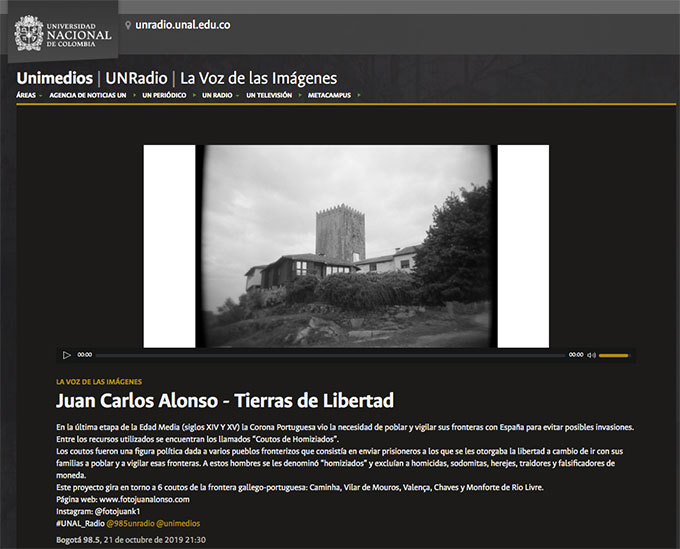
Task: Click the black-and-white tower photograph
Action: tap(346, 246)
